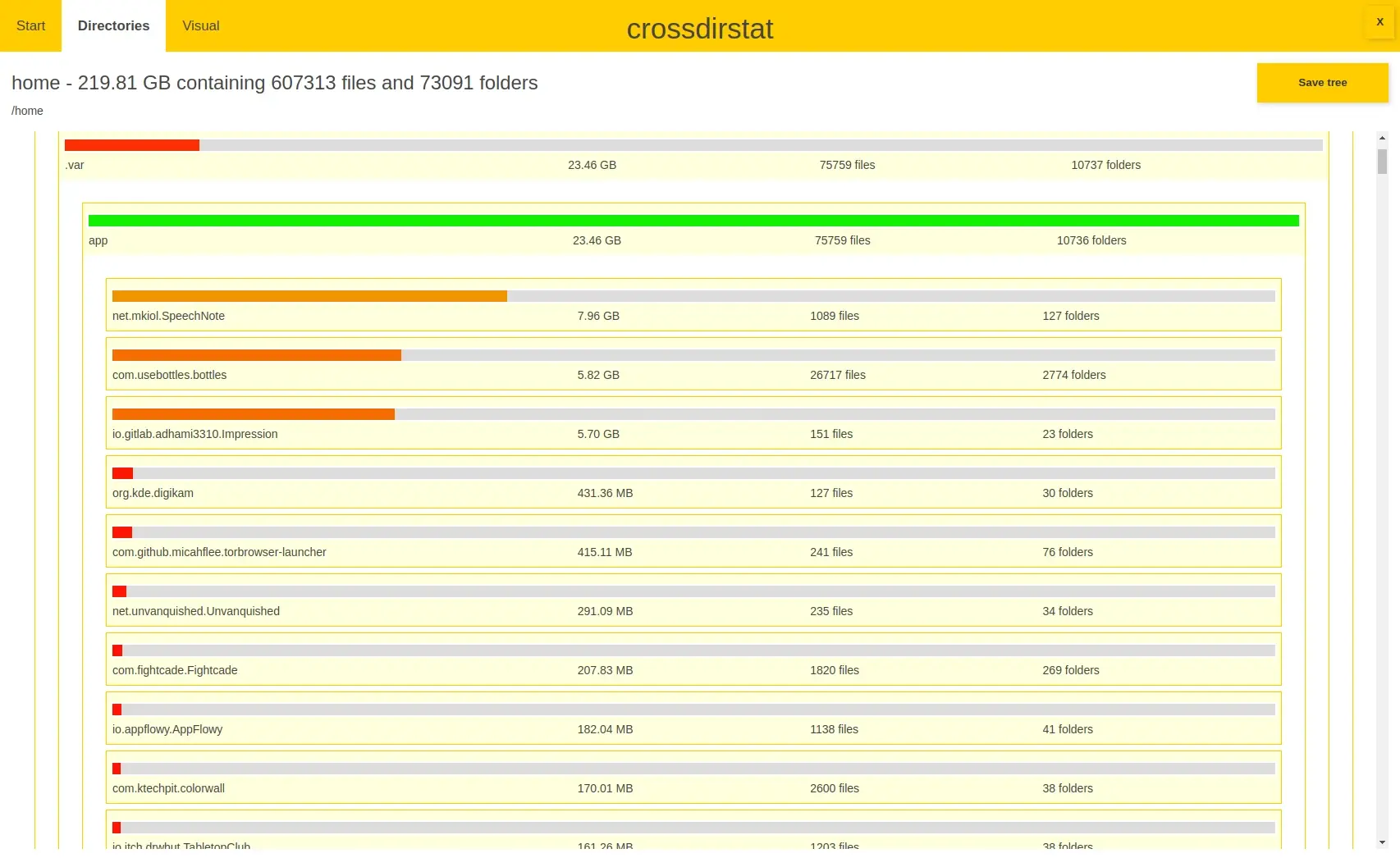This screenshot has height=867, width=1400.
Task: Click the home summary heading
Action: click(275, 83)
